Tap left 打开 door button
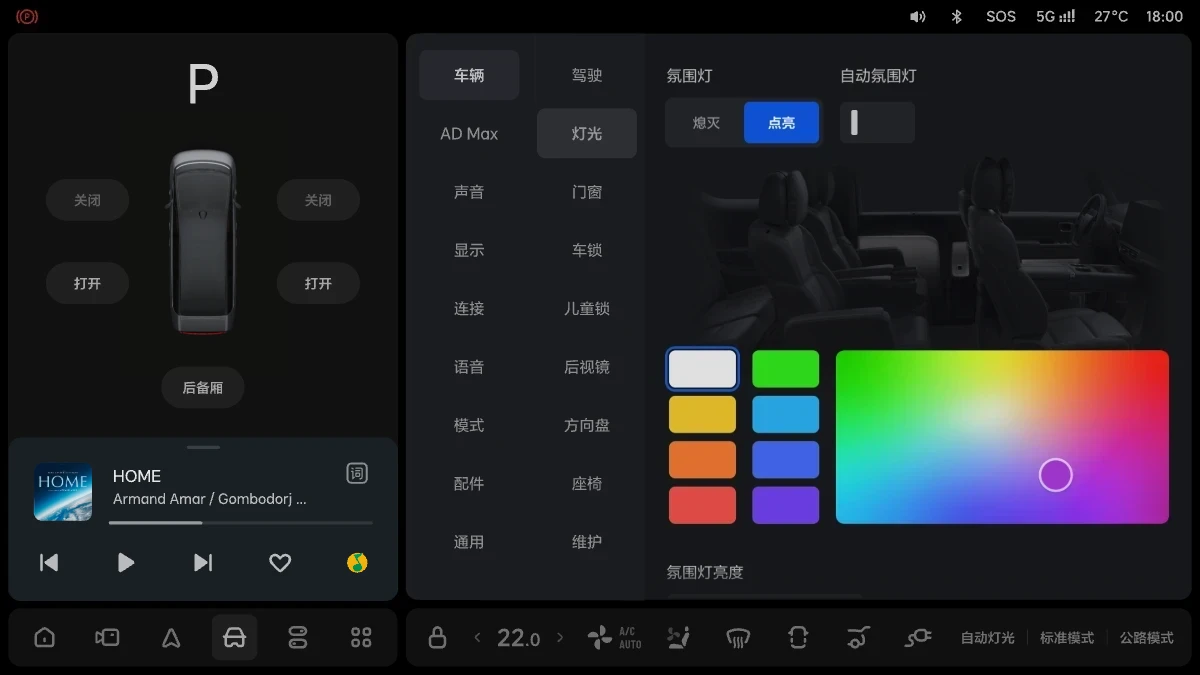This screenshot has width=1200, height=675. 87,284
